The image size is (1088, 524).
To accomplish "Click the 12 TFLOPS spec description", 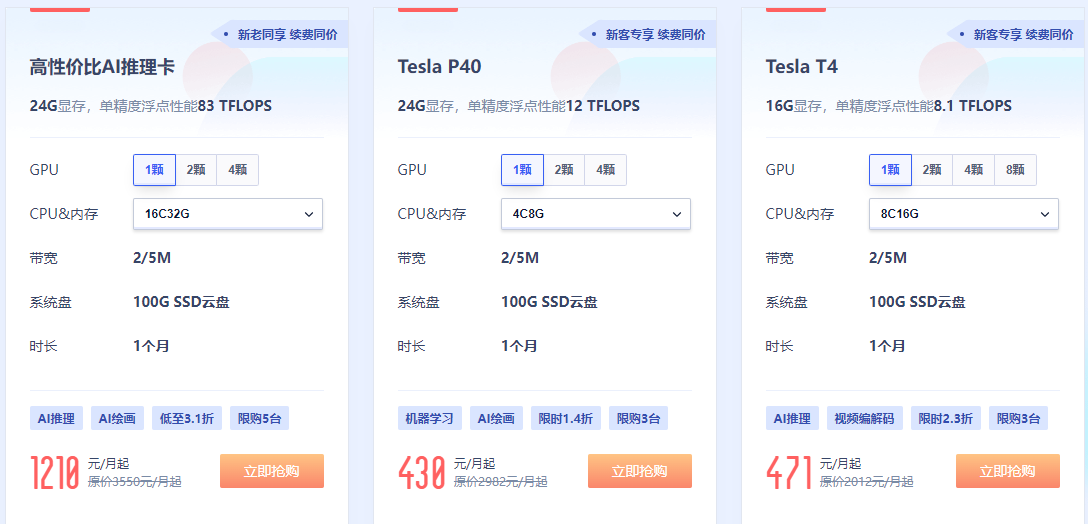I will click(518, 106).
